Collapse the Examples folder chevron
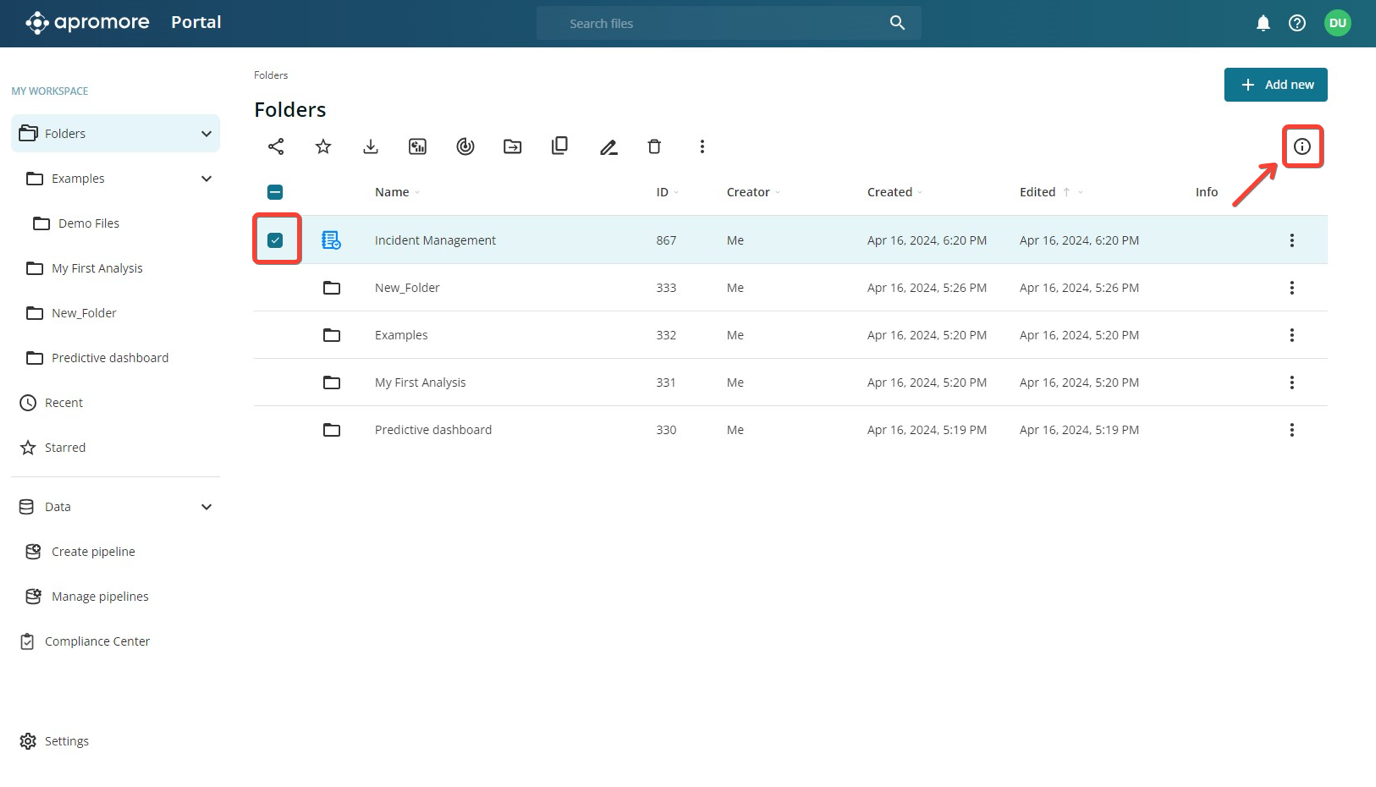 (206, 179)
